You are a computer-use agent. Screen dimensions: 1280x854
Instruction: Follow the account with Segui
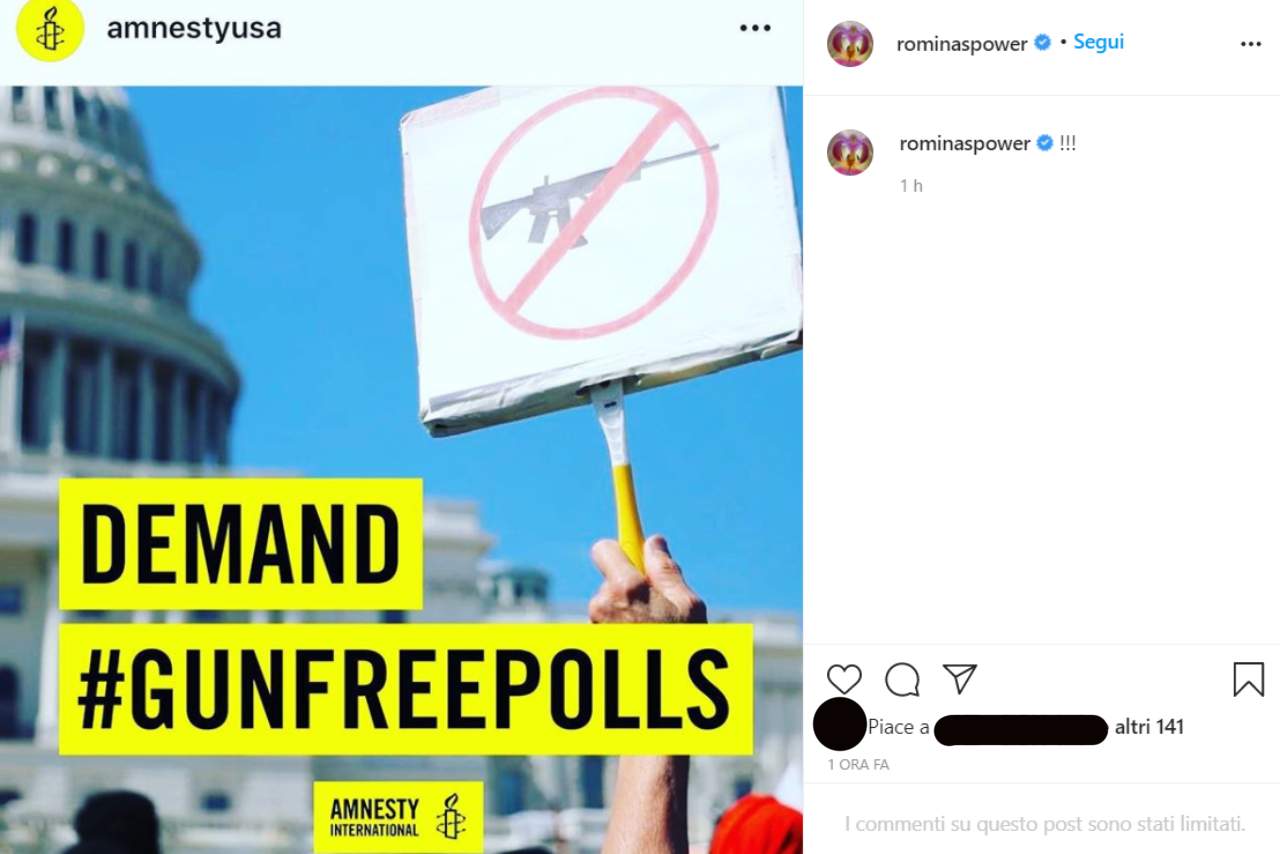tap(1099, 42)
